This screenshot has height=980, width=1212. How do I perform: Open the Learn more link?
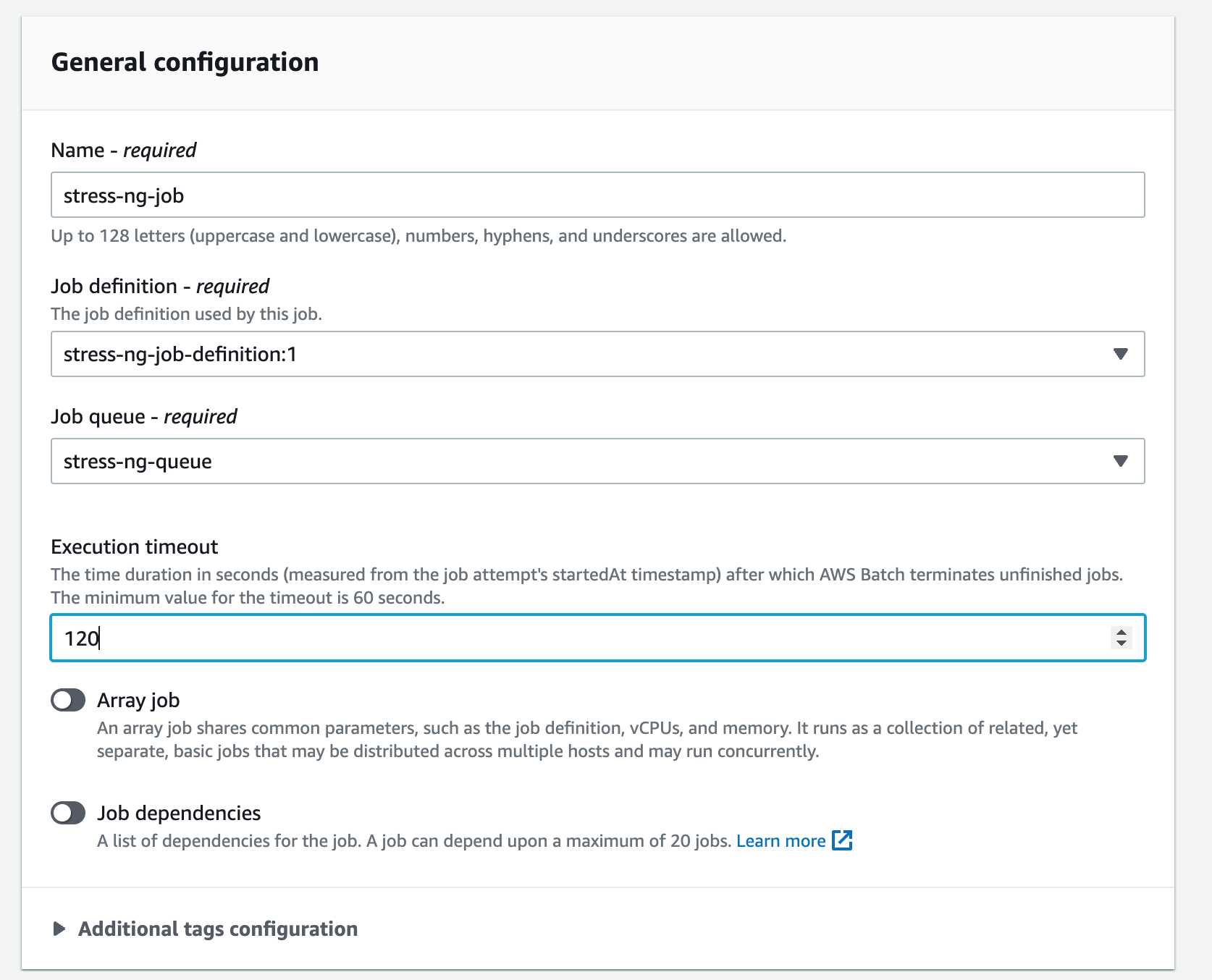pyautogui.click(x=780, y=841)
